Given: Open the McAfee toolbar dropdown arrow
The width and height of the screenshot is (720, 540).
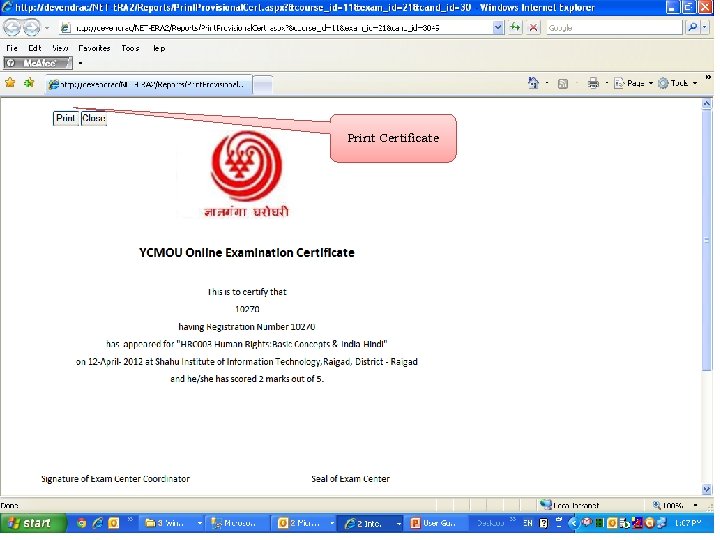Looking at the screenshot, I should [80, 63].
